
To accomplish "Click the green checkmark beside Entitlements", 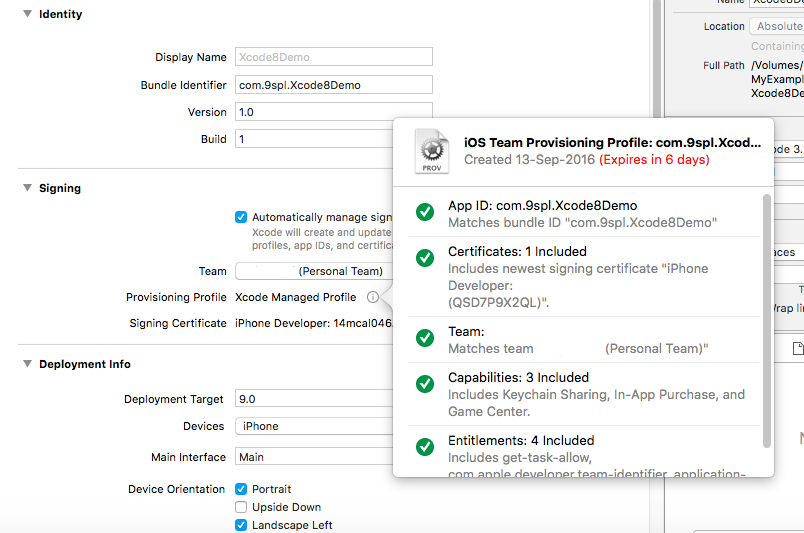I will (424, 448).
